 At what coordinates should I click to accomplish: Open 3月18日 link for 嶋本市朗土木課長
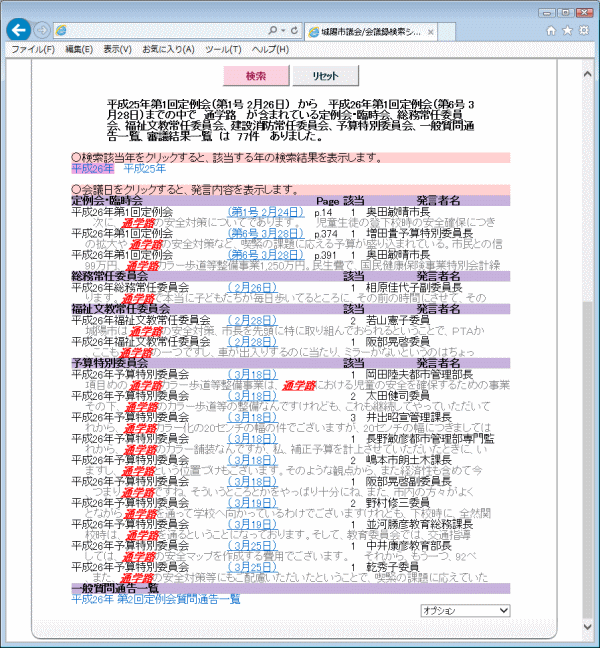pyautogui.click(x=252, y=460)
